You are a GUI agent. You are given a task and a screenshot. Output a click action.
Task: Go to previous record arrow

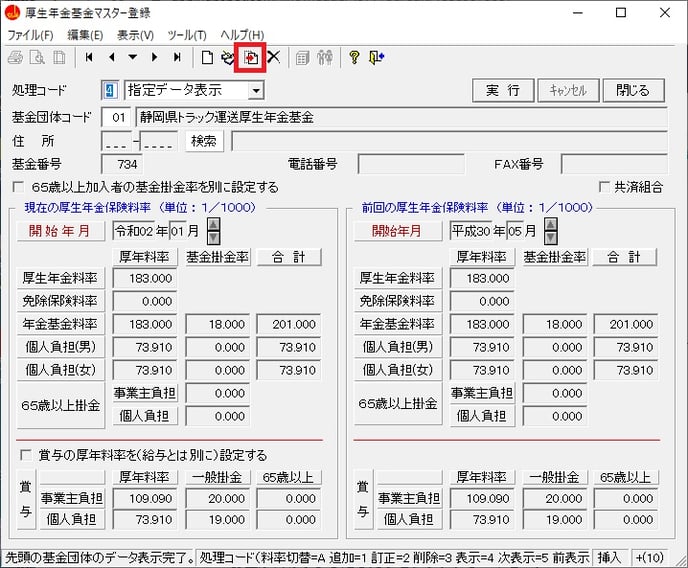pyautogui.click(x=111, y=57)
